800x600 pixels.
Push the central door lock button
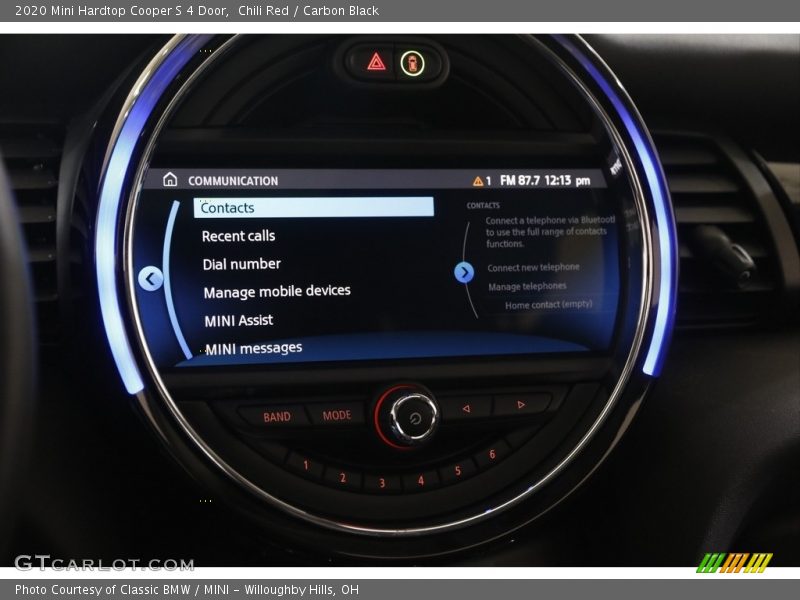412,64
